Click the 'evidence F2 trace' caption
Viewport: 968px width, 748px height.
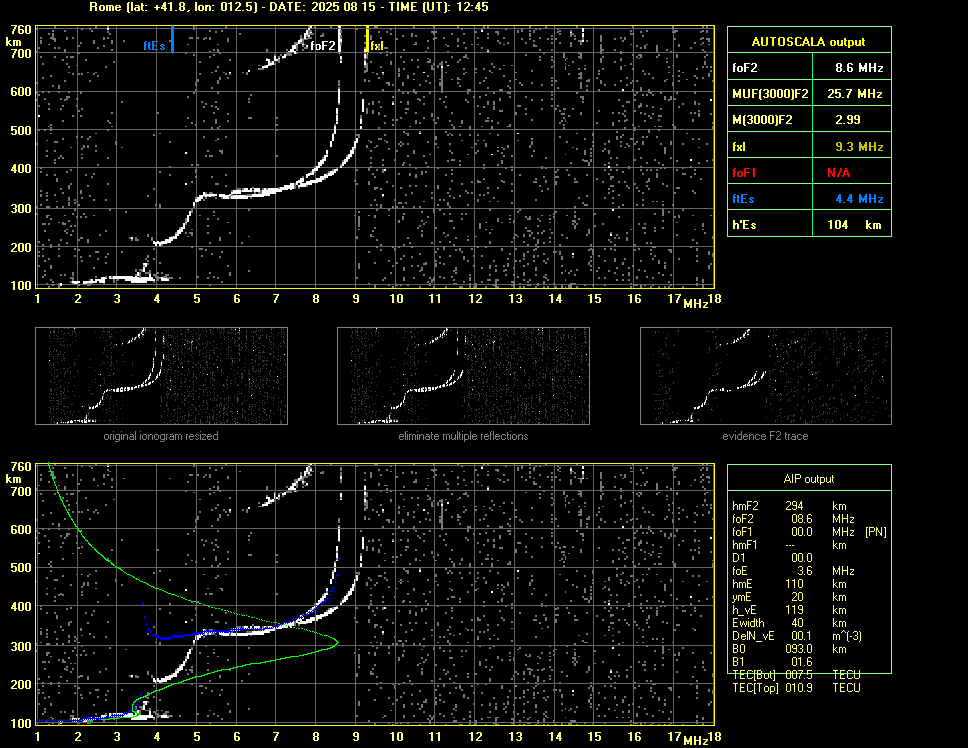coord(765,436)
